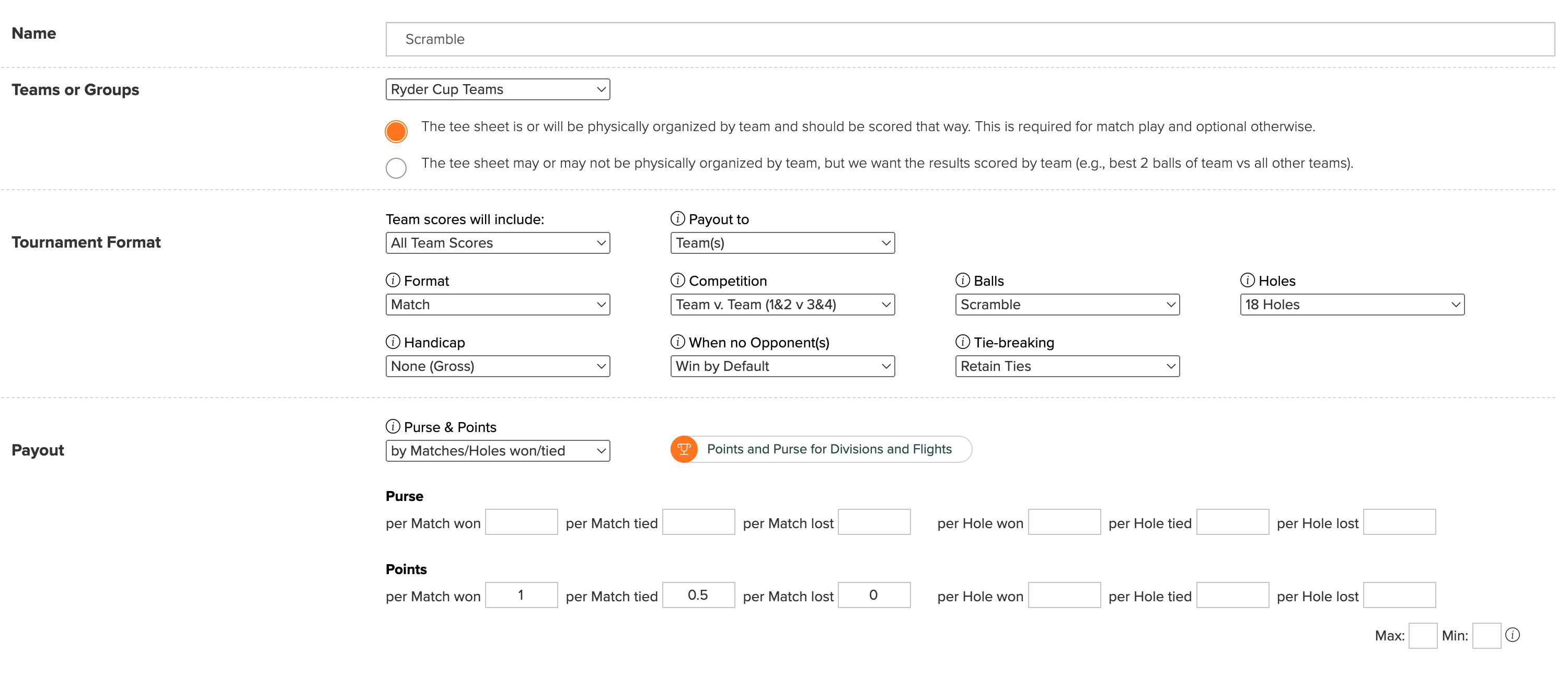Click Purse per Match won field

coord(522,522)
